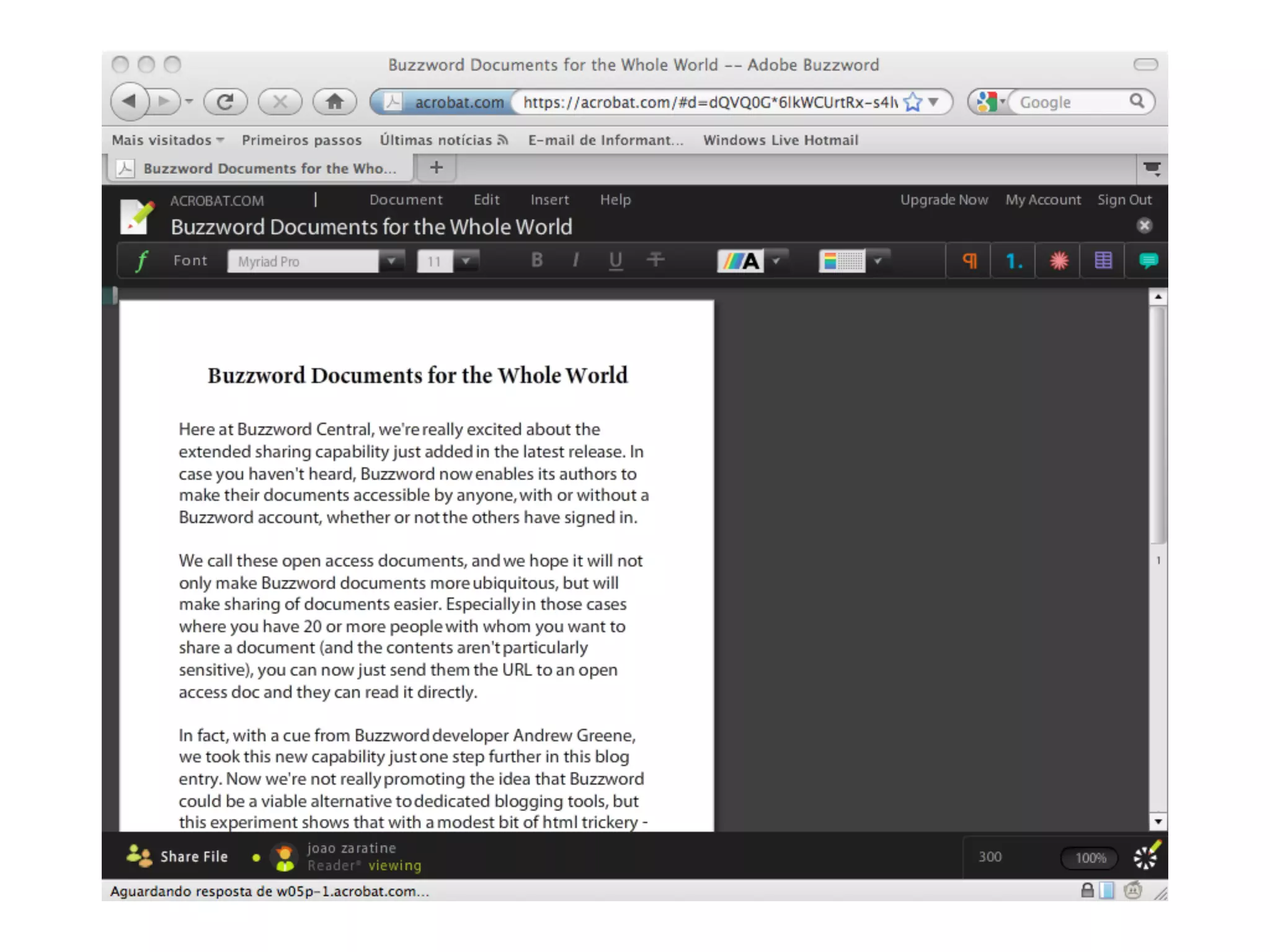Select the table insert icon

(x=1103, y=261)
